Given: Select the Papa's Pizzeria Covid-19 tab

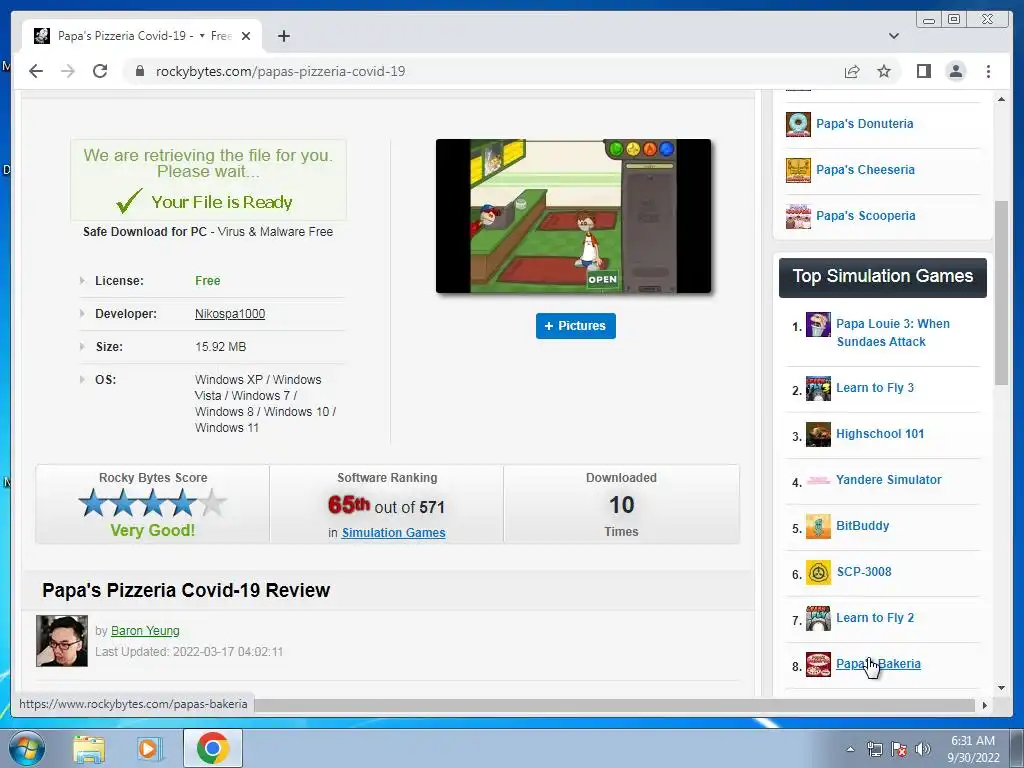Looking at the screenshot, I should (x=142, y=36).
